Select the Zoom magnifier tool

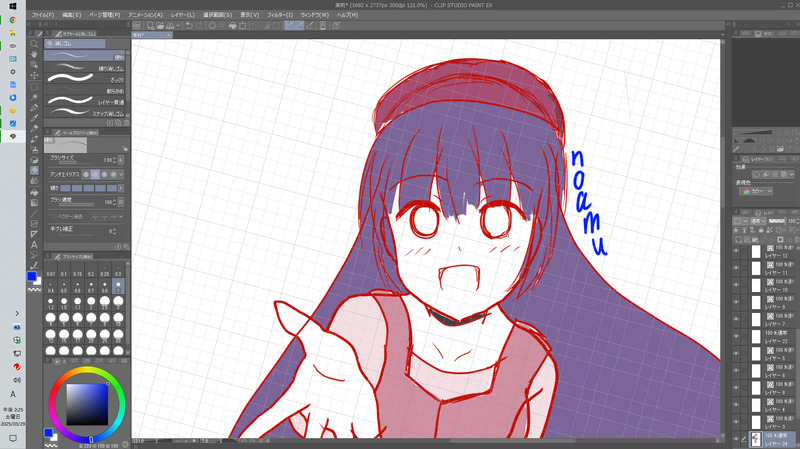click(x=34, y=44)
